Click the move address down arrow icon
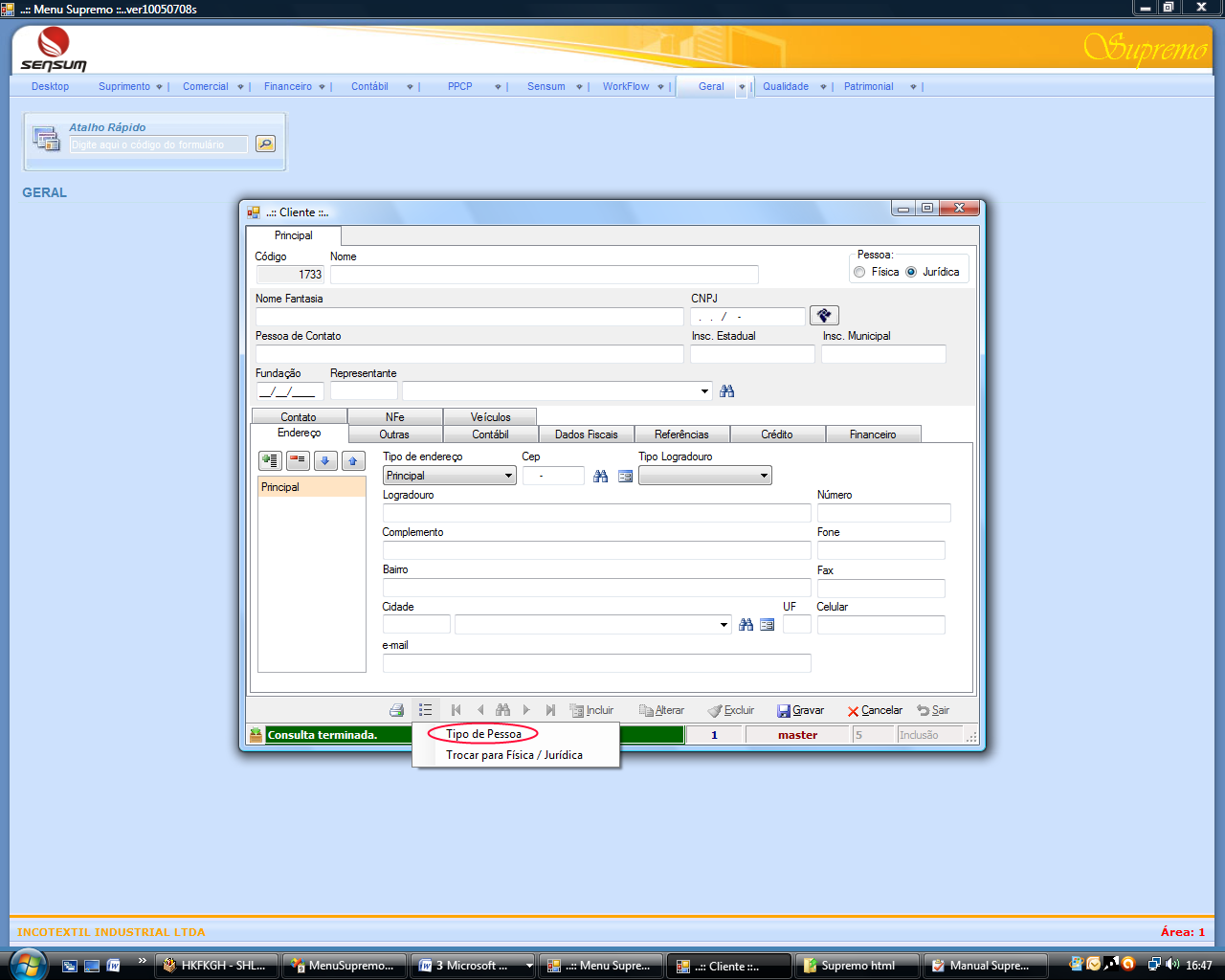Image resolution: width=1225 pixels, height=980 pixels. click(x=325, y=460)
